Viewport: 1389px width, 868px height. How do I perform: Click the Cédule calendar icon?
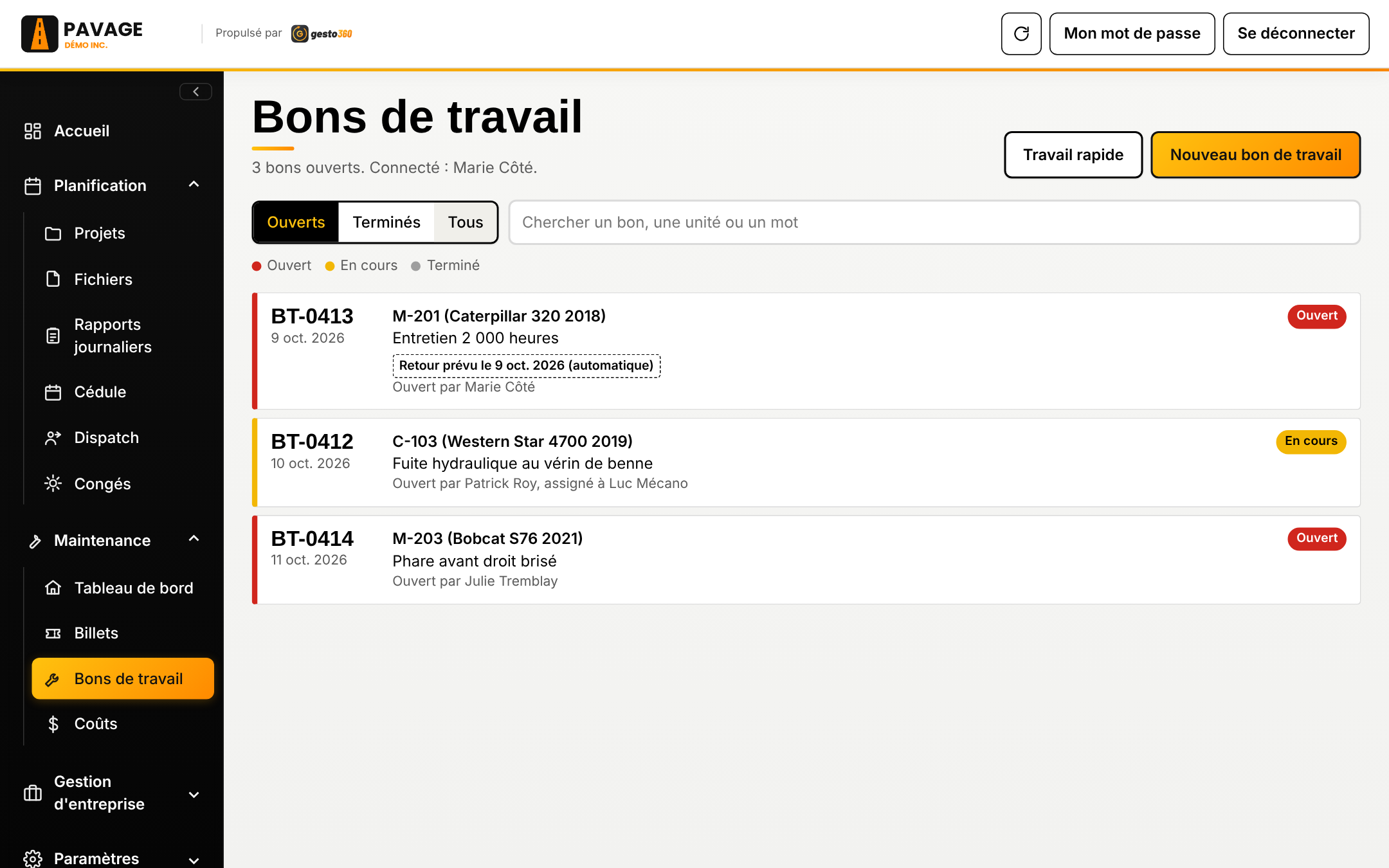pos(53,392)
